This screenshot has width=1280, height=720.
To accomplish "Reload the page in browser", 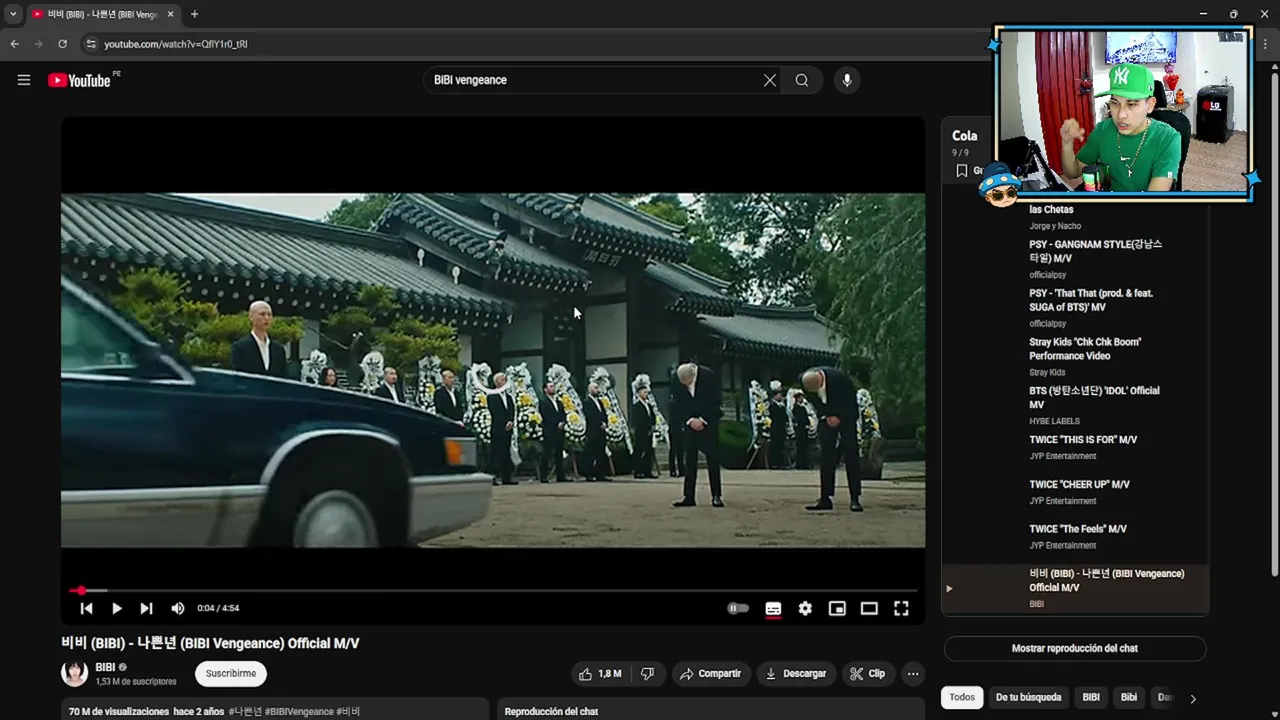I will coord(62,44).
